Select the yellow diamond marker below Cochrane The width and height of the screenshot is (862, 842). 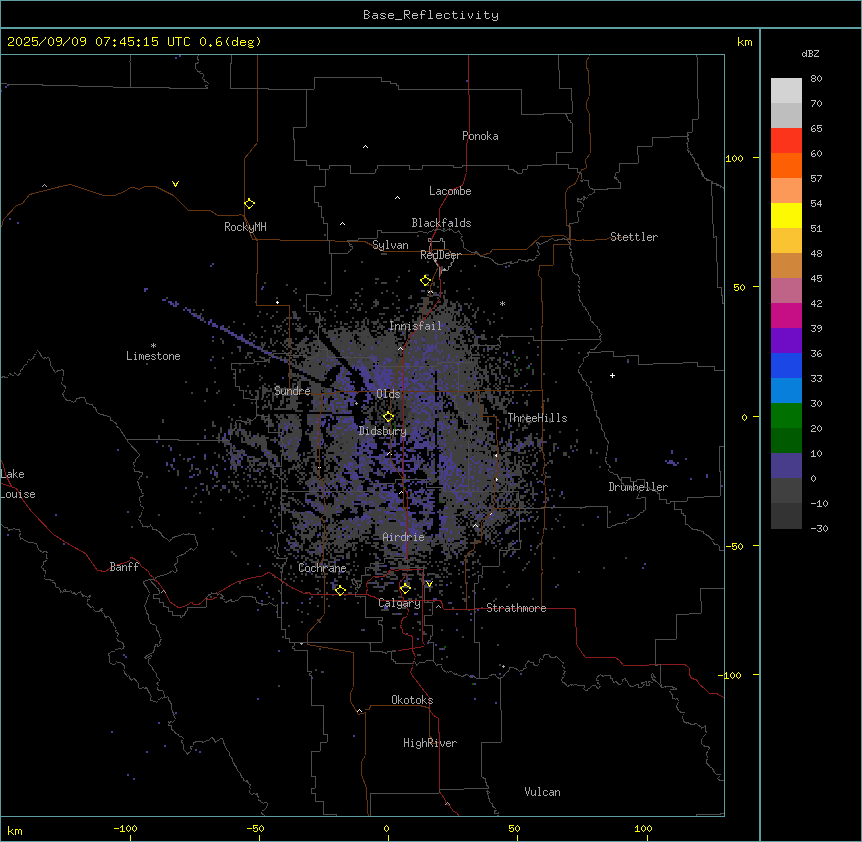(340, 591)
